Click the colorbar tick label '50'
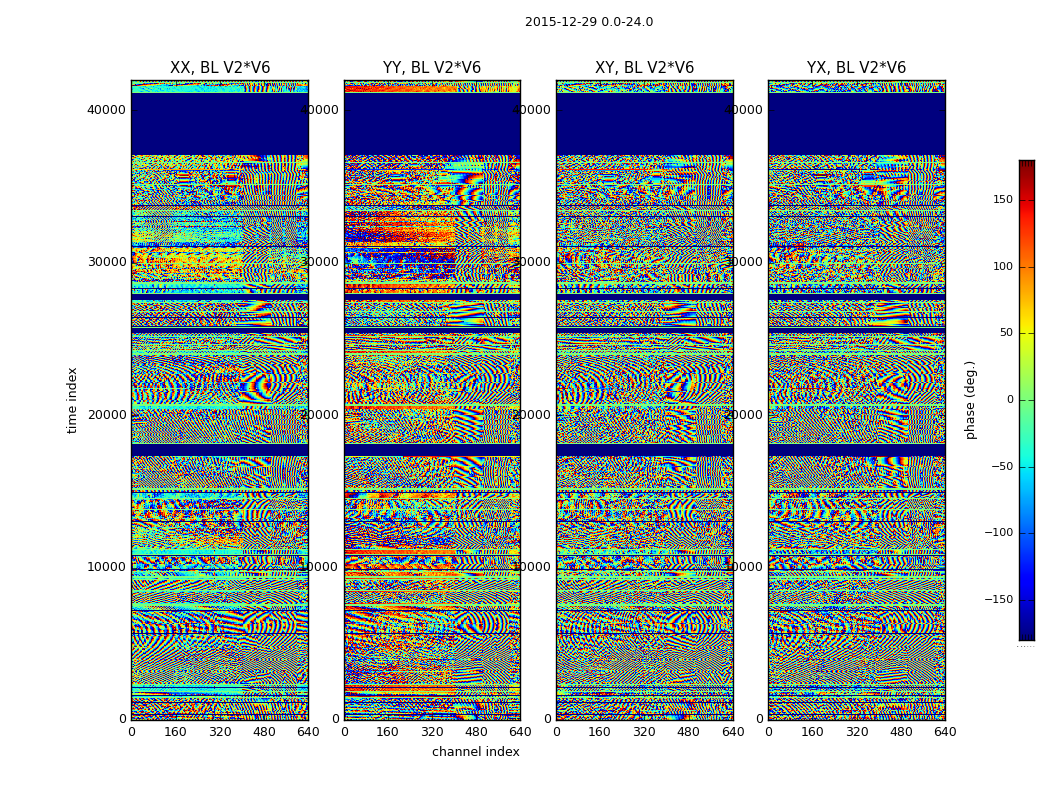Image resolution: width=1050 pixels, height=800 pixels. click(x=1006, y=333)
